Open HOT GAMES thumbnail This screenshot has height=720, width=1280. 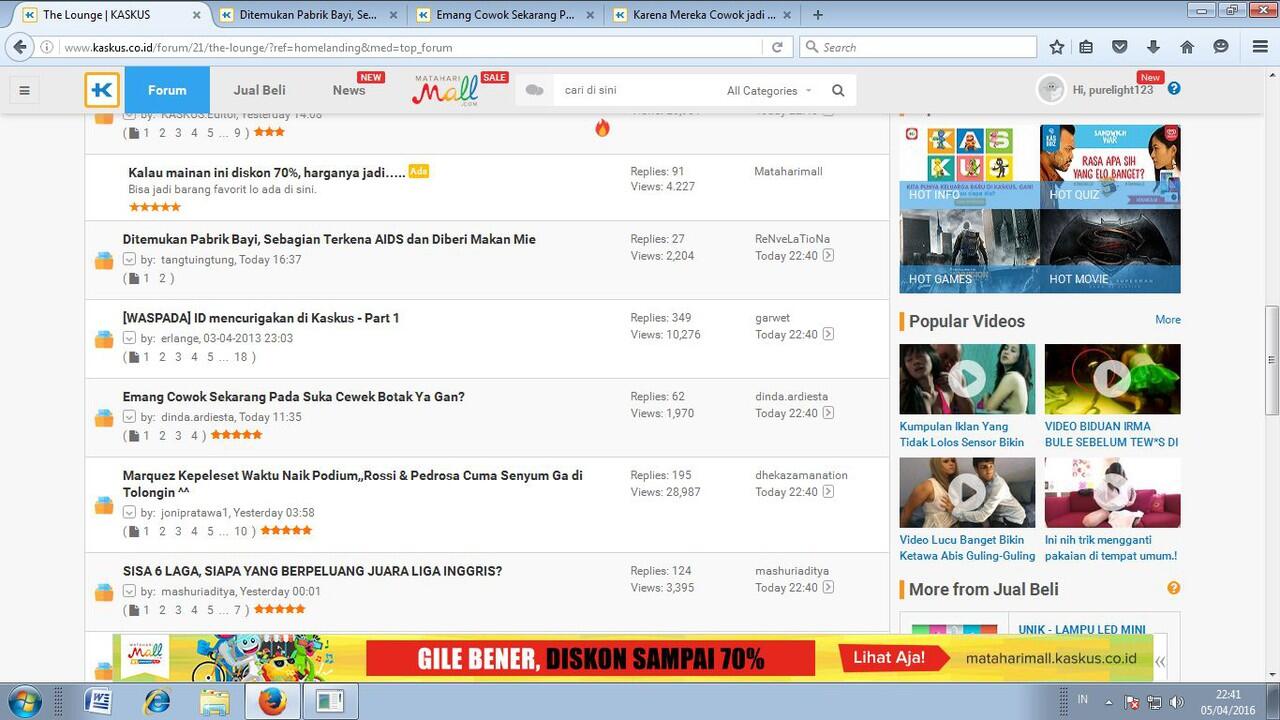[970, 251]
